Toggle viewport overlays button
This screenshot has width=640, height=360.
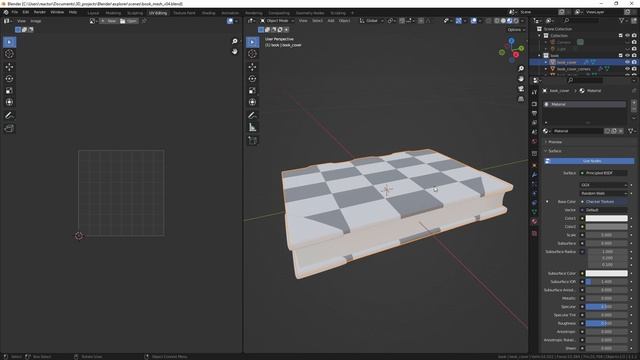click(473, 21)
